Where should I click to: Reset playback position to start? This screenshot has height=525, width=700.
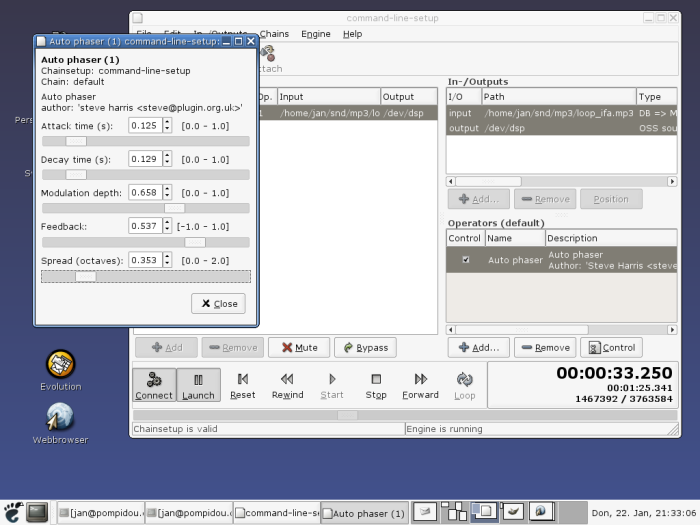click(243, 385)
